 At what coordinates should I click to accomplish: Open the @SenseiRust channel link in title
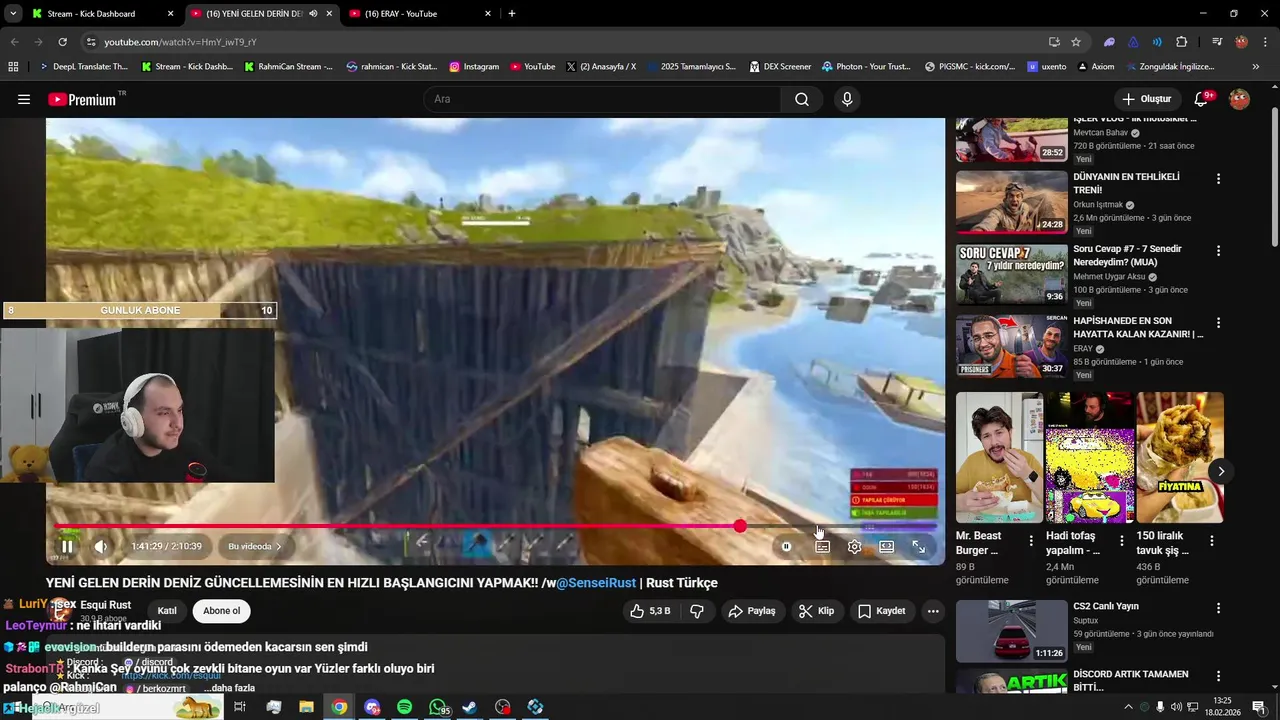tap(596, 583)
